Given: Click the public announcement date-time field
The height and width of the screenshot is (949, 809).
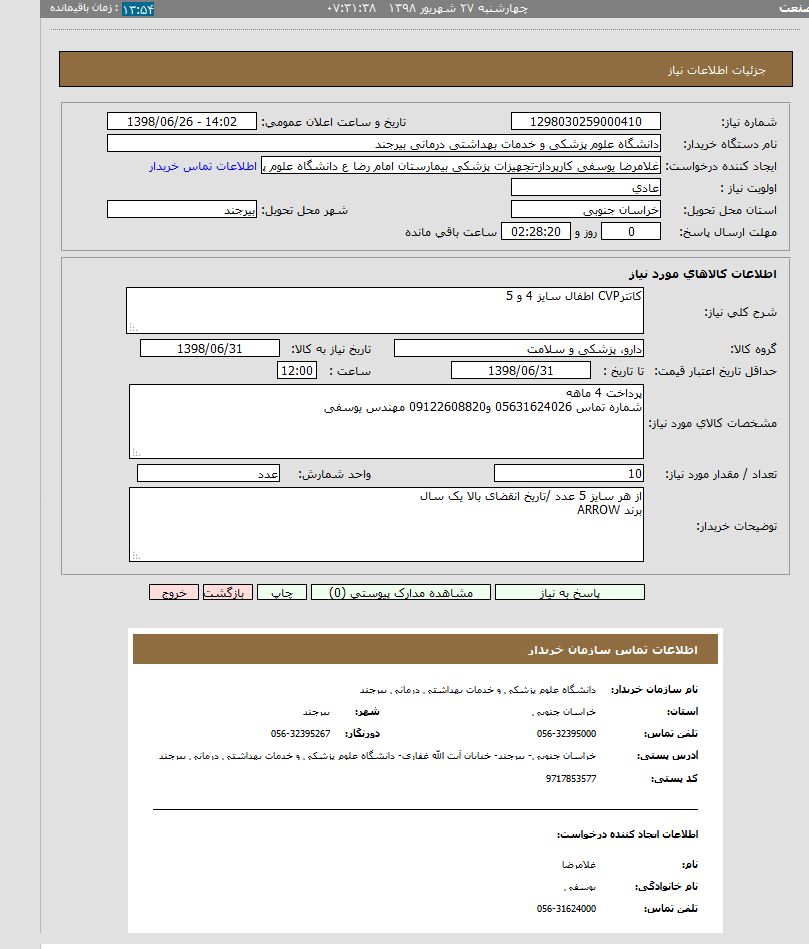Looking at the screenshot, I should click(182, 122).
